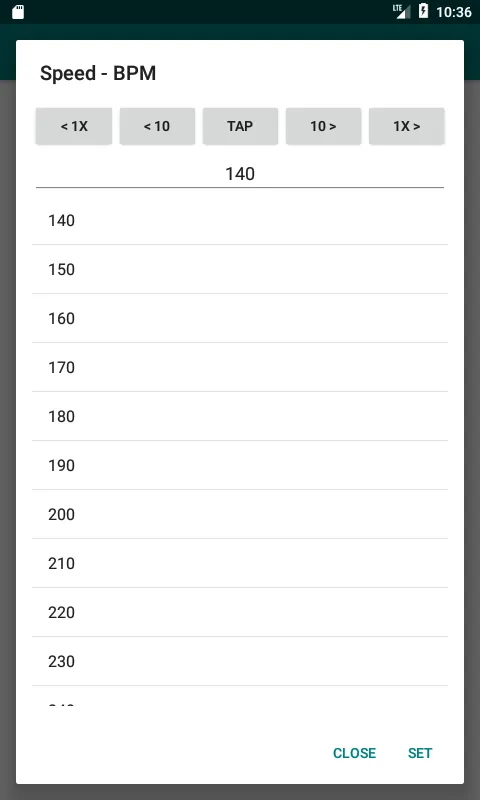Tap the battery charging status icon
480x800 pixels.
tap(423, 11)
